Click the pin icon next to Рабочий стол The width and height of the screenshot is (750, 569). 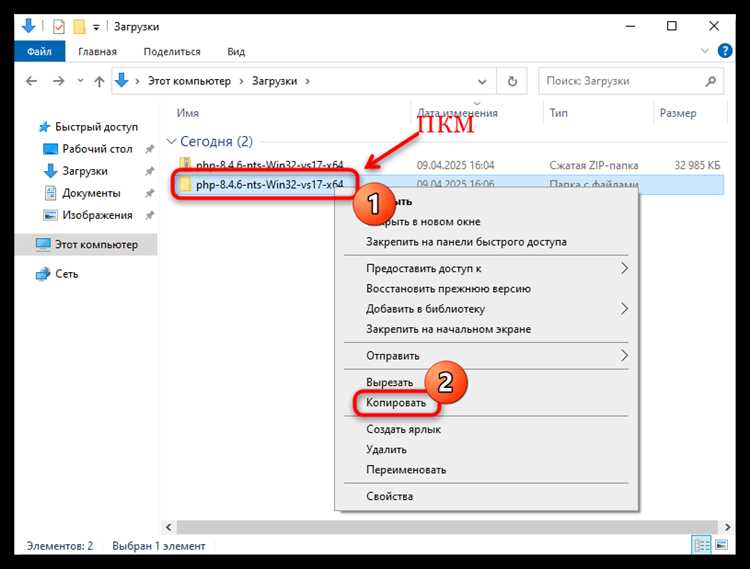tap(149, 149)
